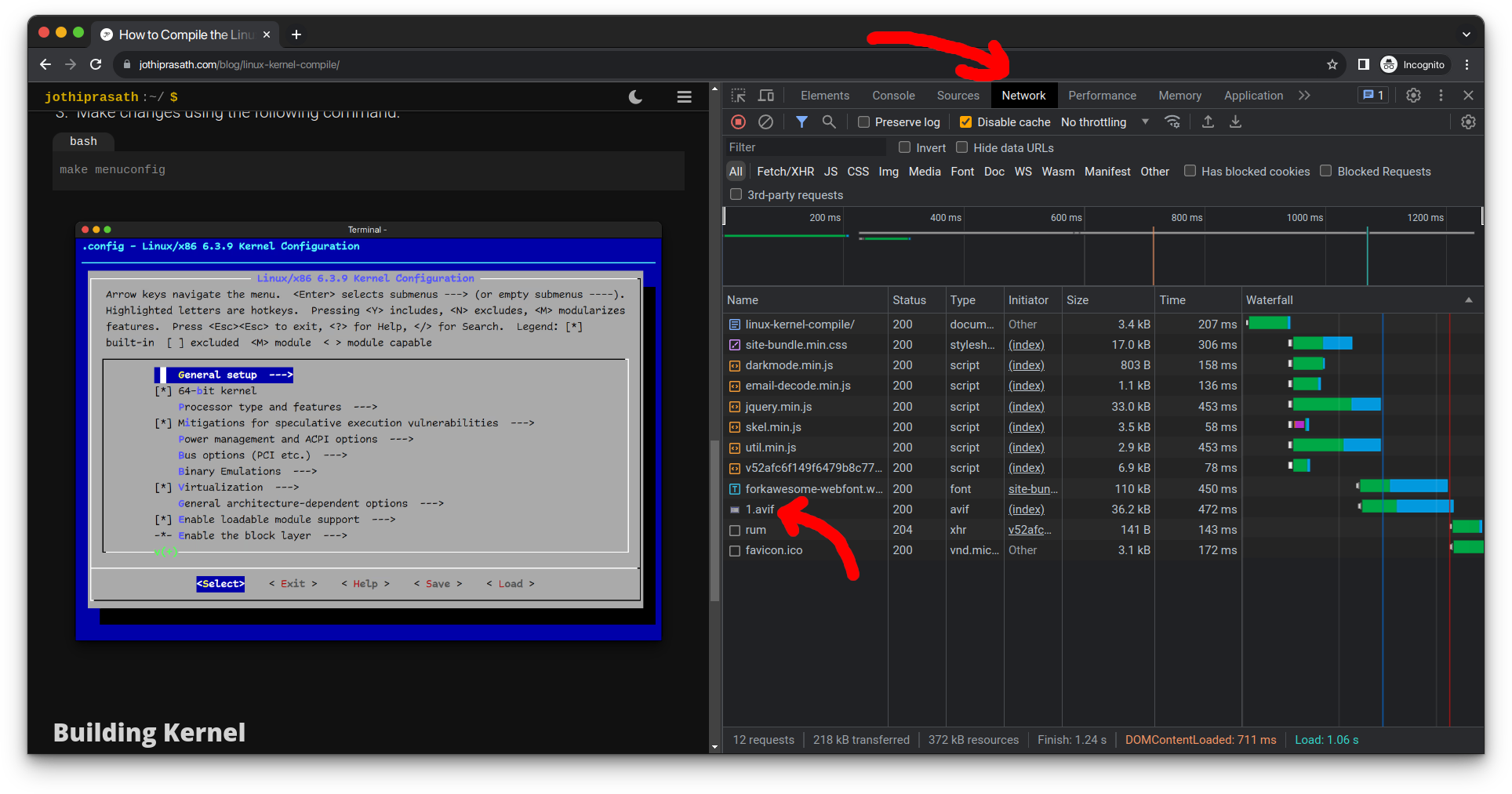Viewport: 1512px width, 794px height.
Task: Uncheck the Disable cache checkbox
Action: pos(965,122)
